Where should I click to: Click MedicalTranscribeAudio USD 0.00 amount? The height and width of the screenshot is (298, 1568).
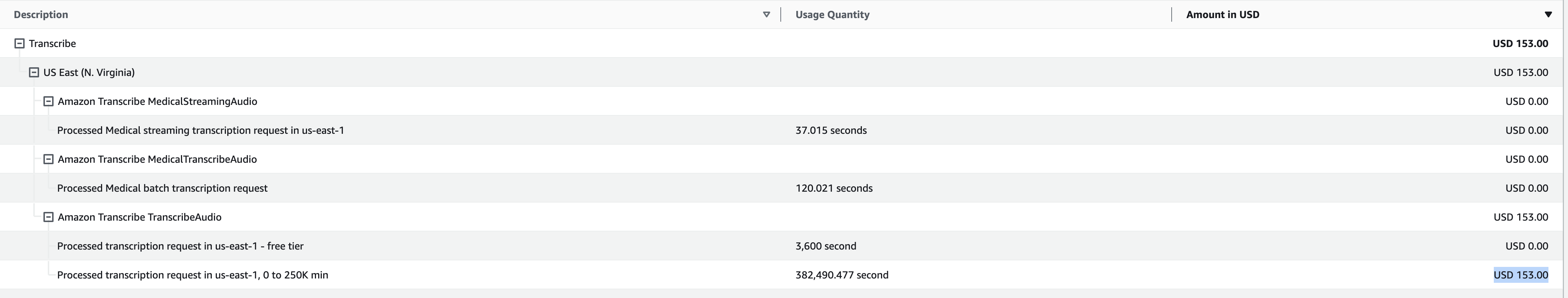pyautogui.click(x=1527, y=159)
